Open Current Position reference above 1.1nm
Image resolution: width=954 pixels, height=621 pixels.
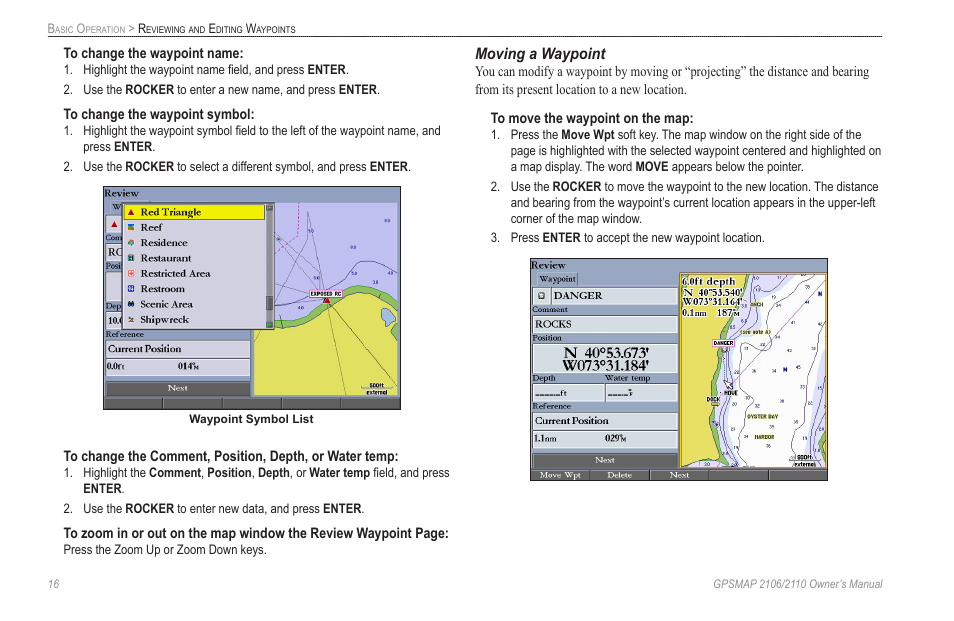[x=605, y=421]
